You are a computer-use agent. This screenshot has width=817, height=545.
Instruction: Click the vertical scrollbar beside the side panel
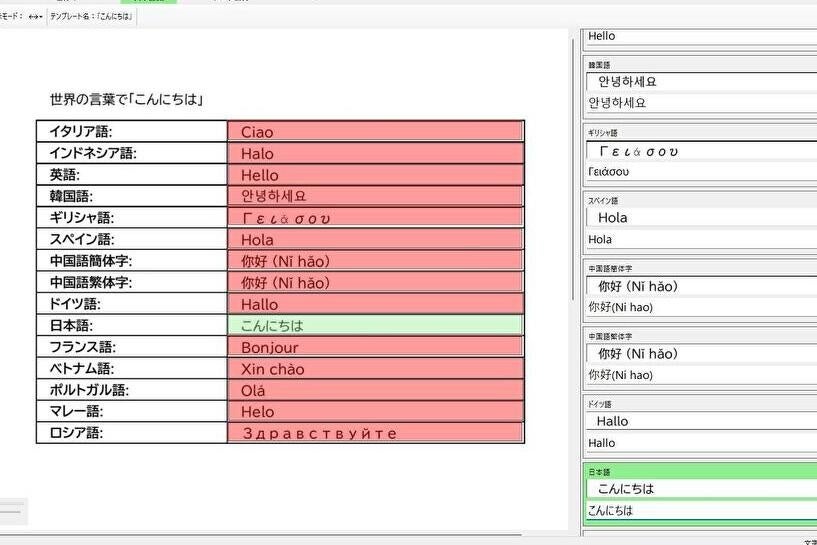coord(573,167)
